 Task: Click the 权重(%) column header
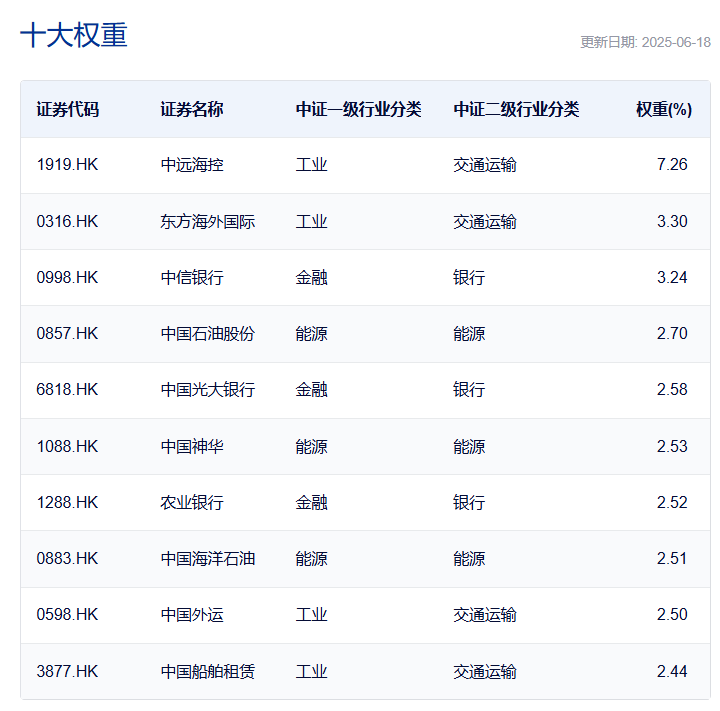coord(664,109)
